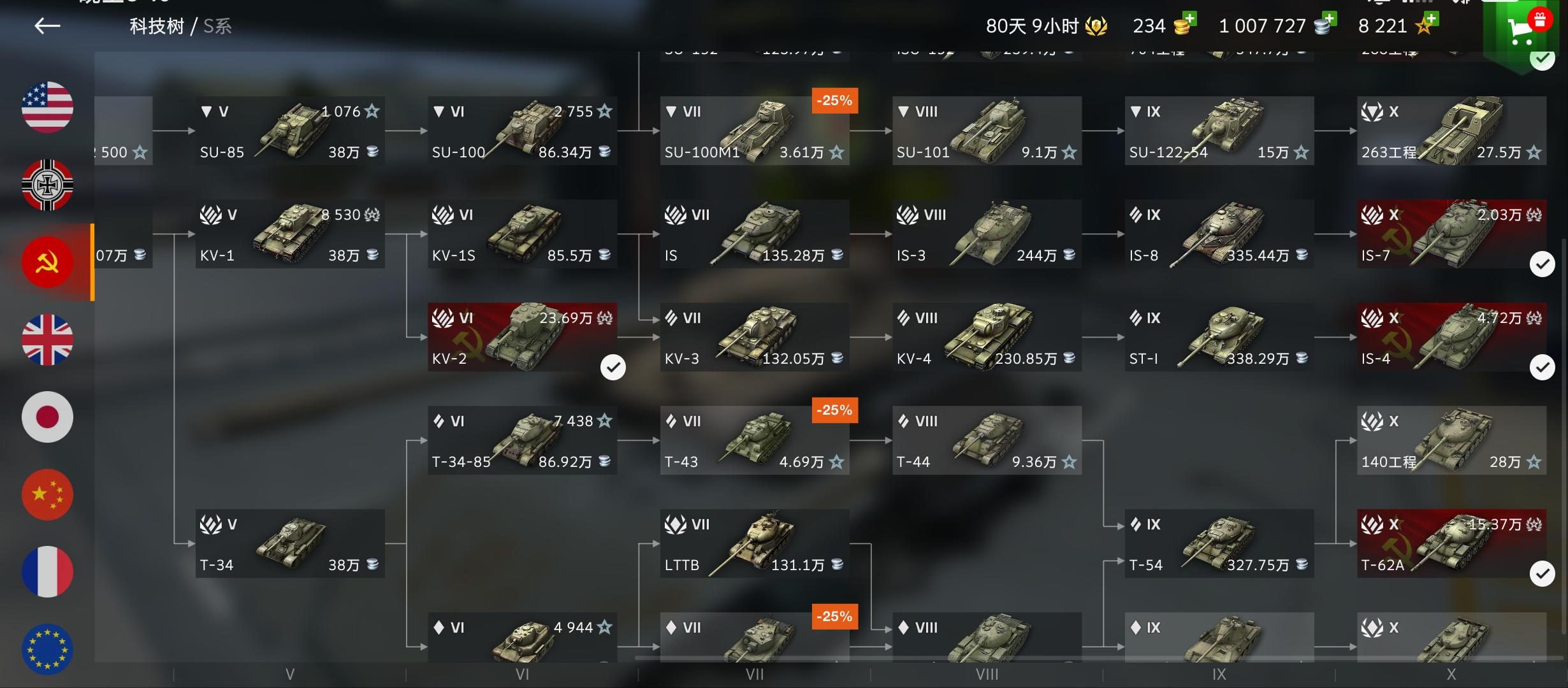The height and width of the screenshot is (688, 1568).
Task: Switch to the UK flag nation
Action: [x=47, y=340]
